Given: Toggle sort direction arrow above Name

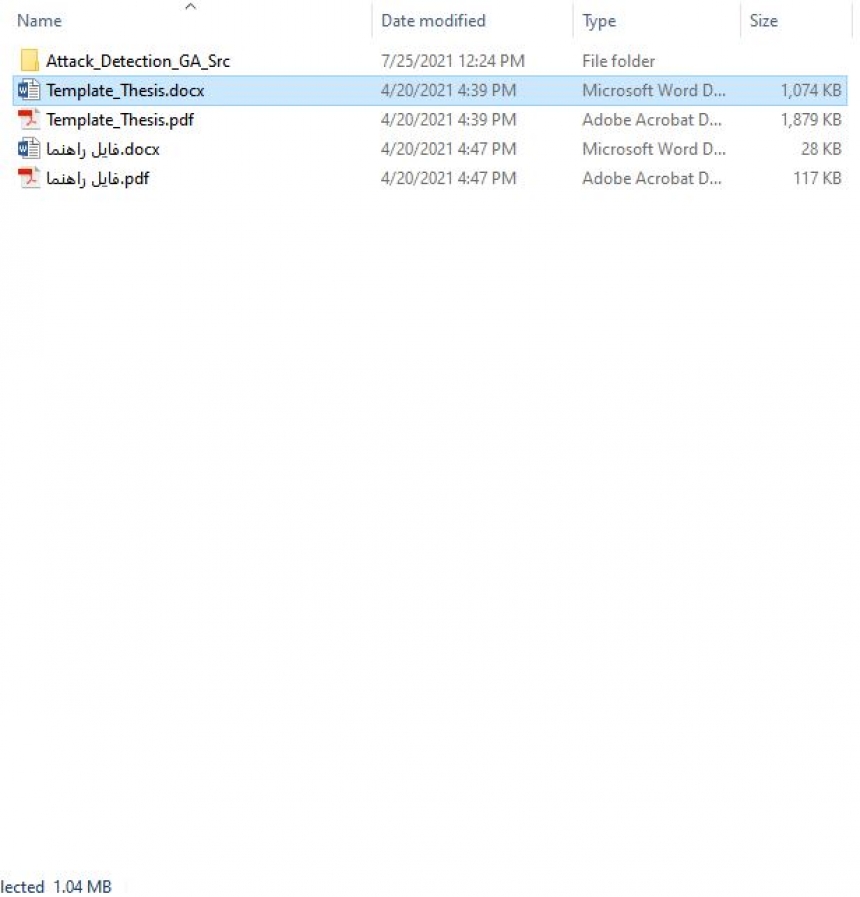Looking at the screenshot, I should coord(191,6).
